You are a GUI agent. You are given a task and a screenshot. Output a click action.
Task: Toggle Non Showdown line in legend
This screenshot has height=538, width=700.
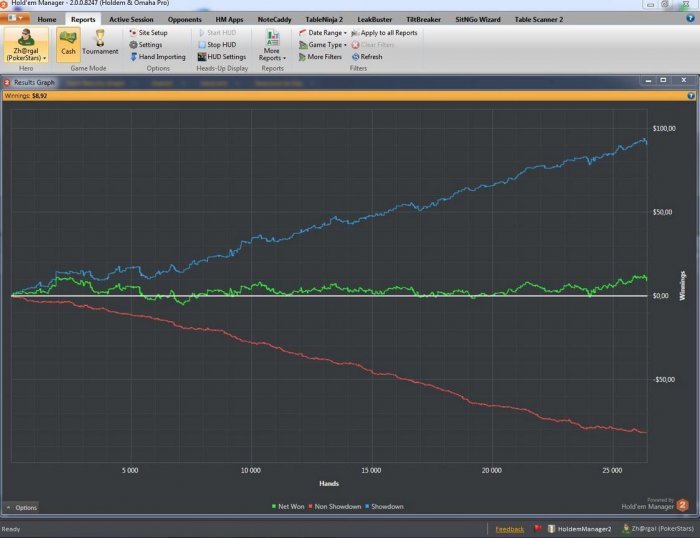pyautogui.click(x=334, y=506)
